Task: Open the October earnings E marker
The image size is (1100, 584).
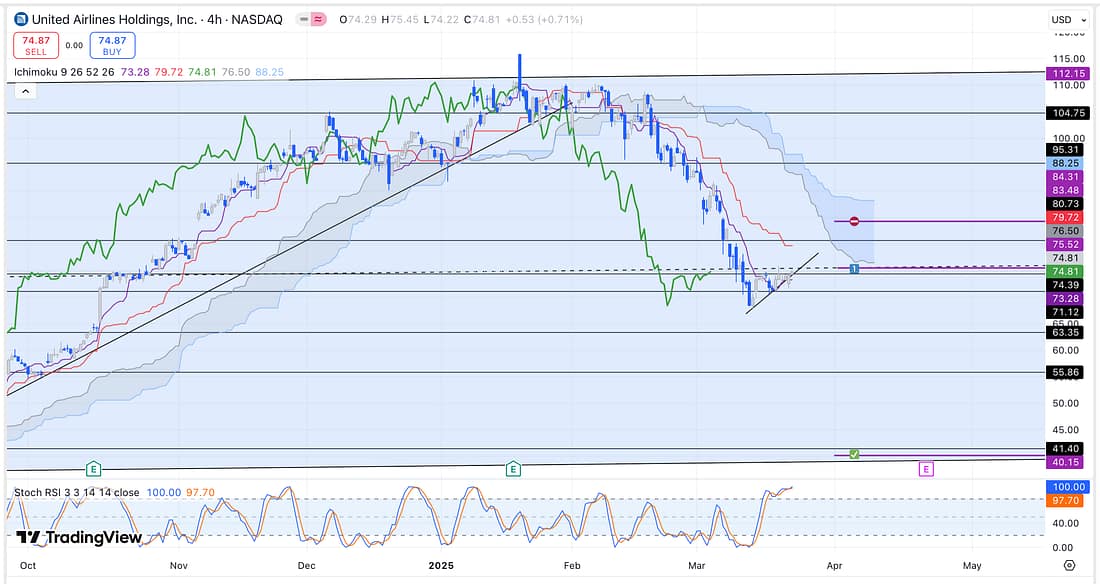Action: click(93, 468)
